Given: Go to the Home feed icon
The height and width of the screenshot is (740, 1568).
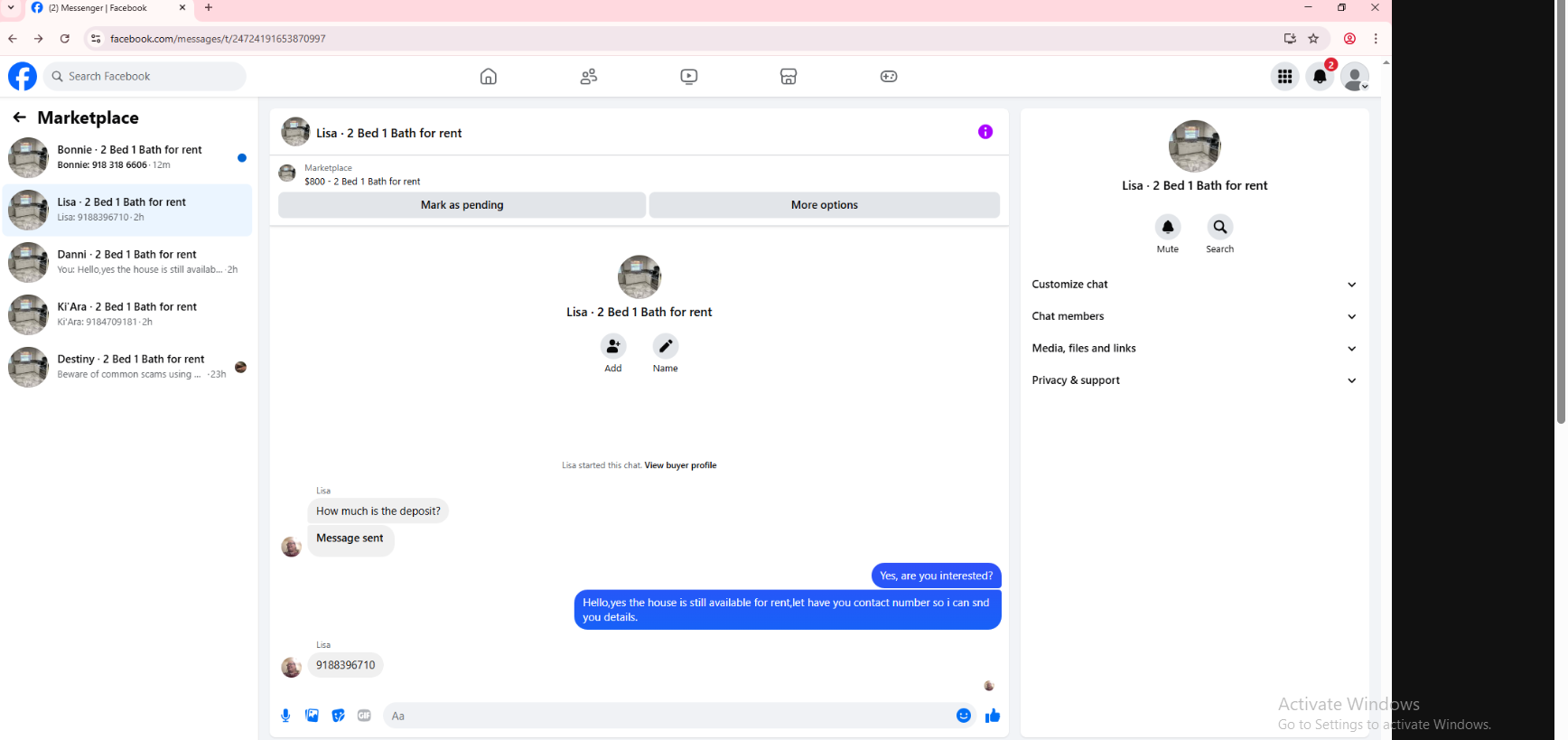Looking at the screenshot, I should pyautogui.click(x=489, y=77).
